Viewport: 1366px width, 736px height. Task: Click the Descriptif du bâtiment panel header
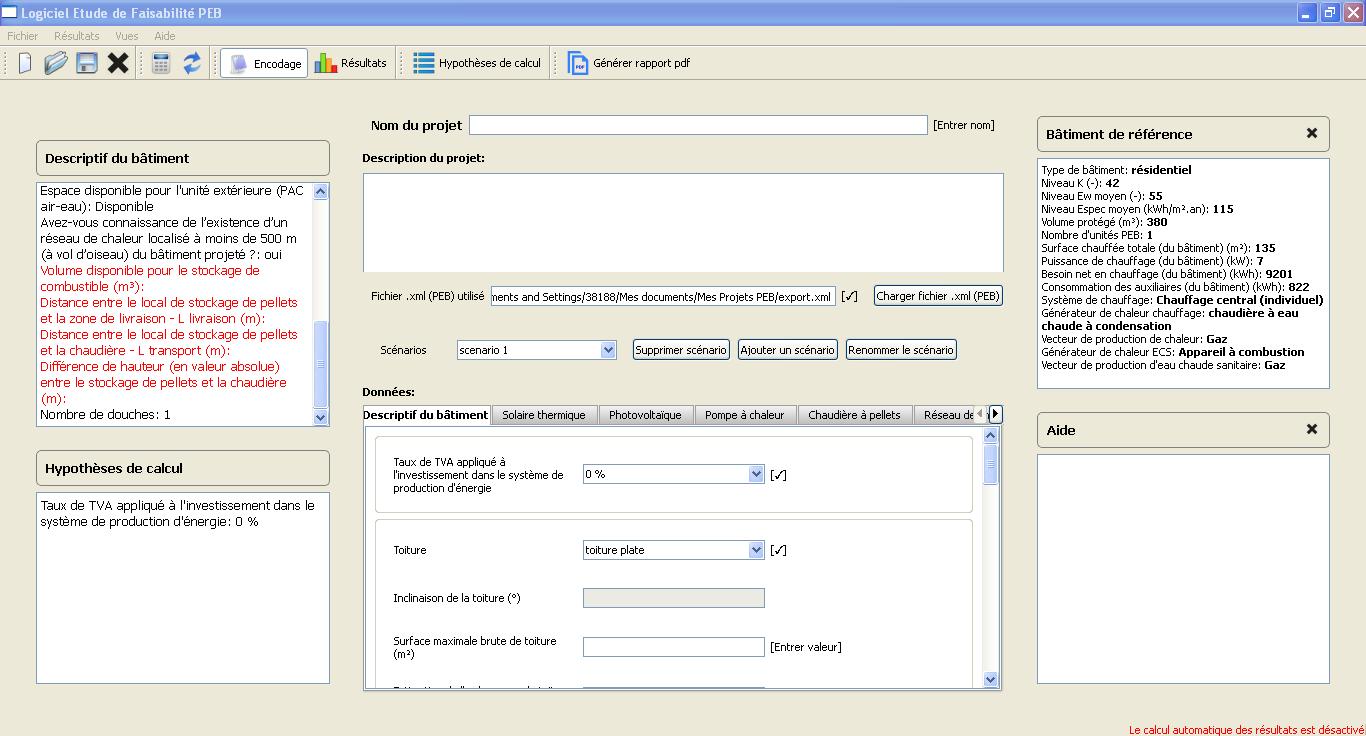tap(183, 158)
